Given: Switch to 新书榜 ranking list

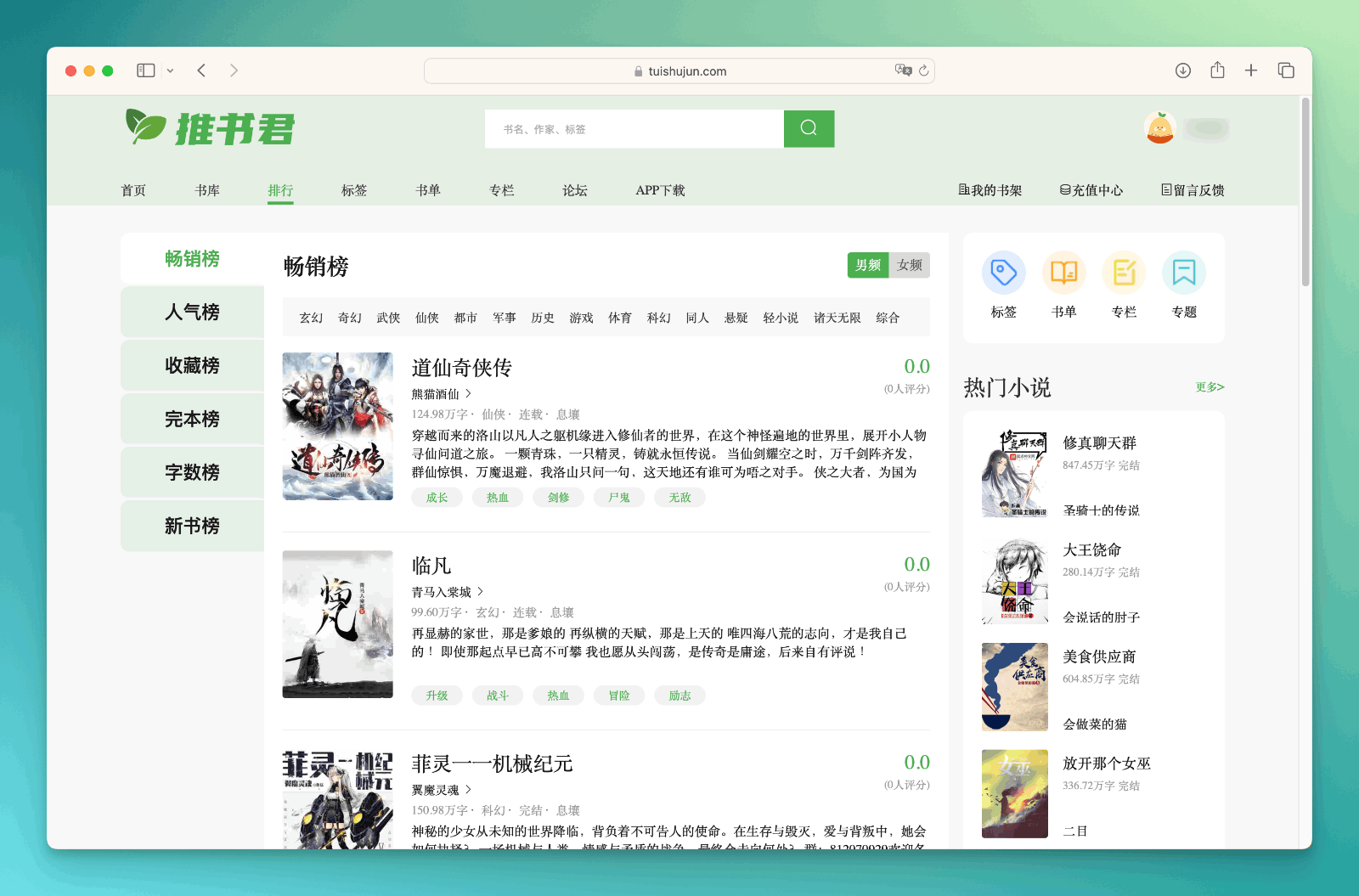Looking at the screenshot, I should click(192, 525).
